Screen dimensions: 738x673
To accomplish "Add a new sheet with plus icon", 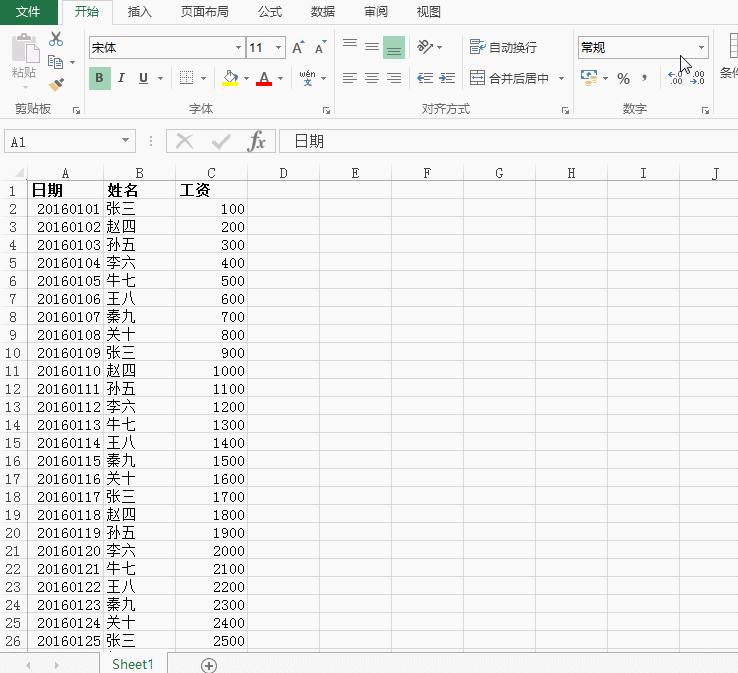I will [x=209, y=665].
